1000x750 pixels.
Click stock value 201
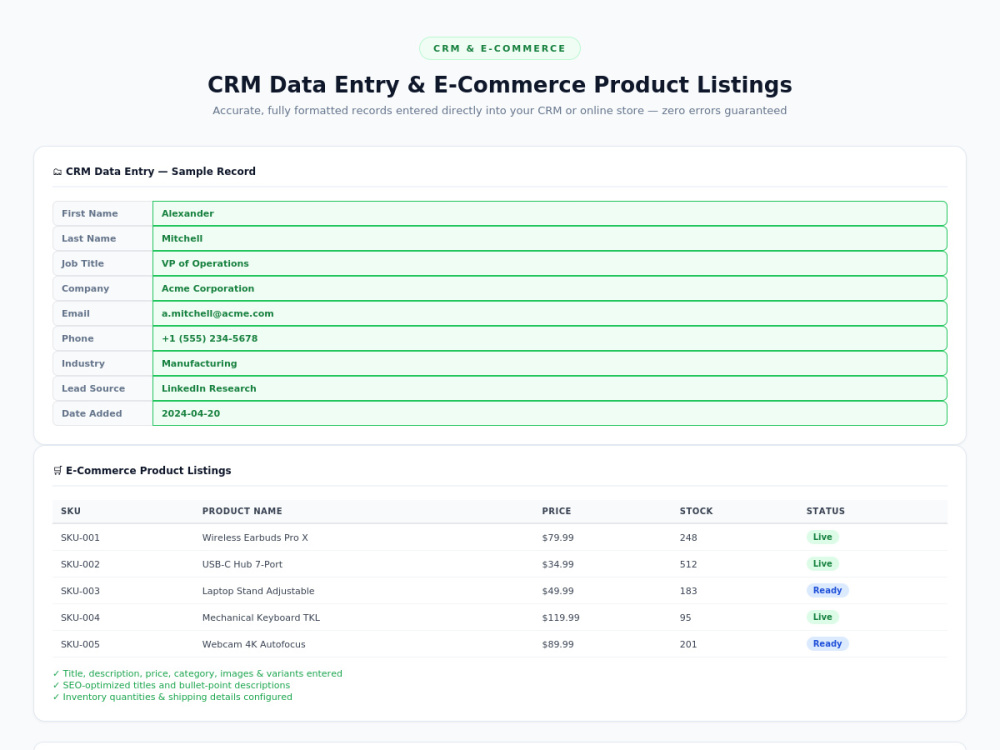coord(688,645)
